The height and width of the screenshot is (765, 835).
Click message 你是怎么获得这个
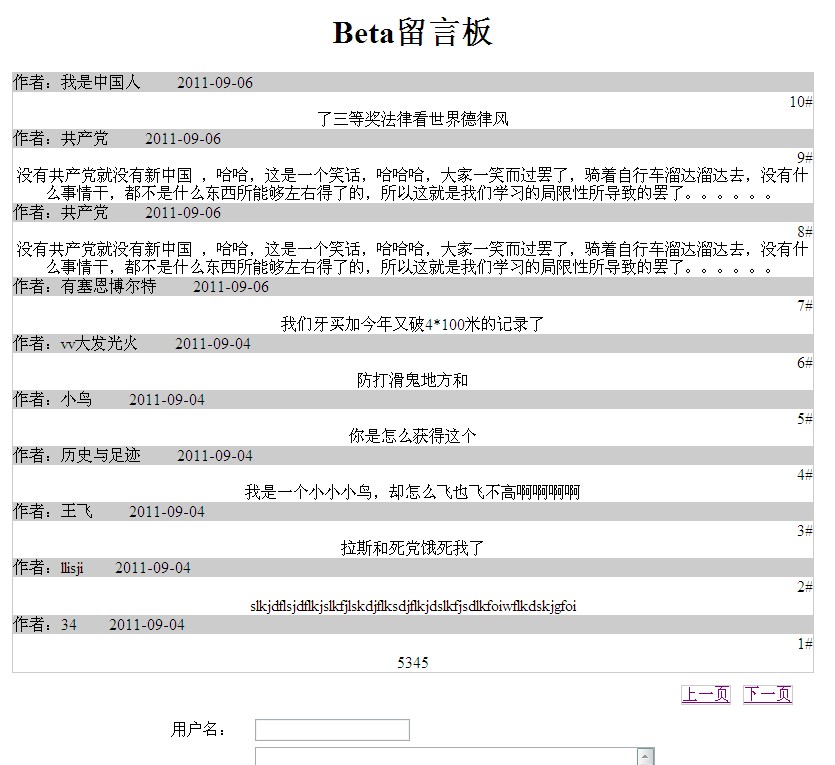pyautogui.click(x=413, y=436)
